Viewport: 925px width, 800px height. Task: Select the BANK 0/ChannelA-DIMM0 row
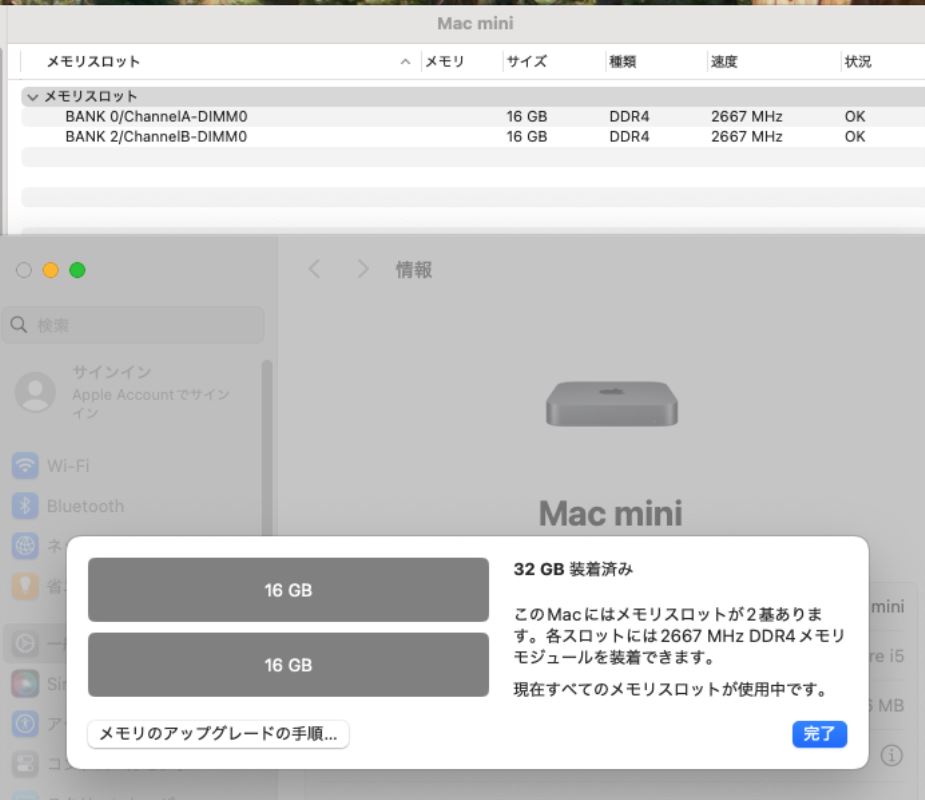pos(473,116)
